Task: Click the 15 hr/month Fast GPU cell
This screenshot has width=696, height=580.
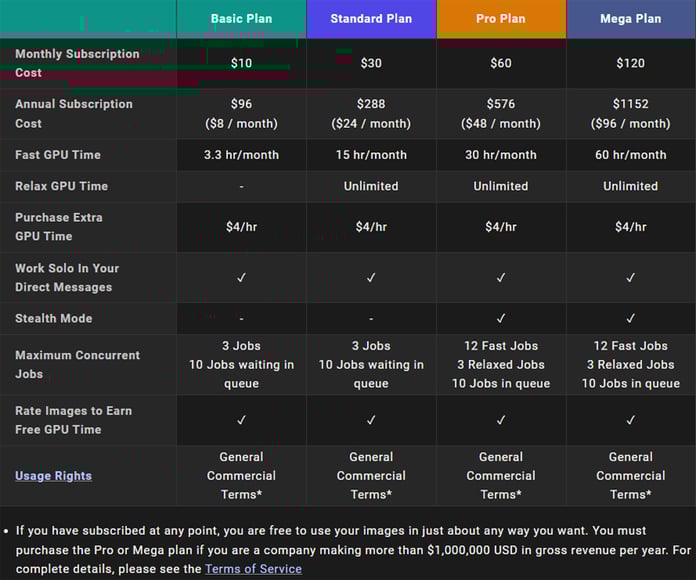Action: [x=371, y=155]
